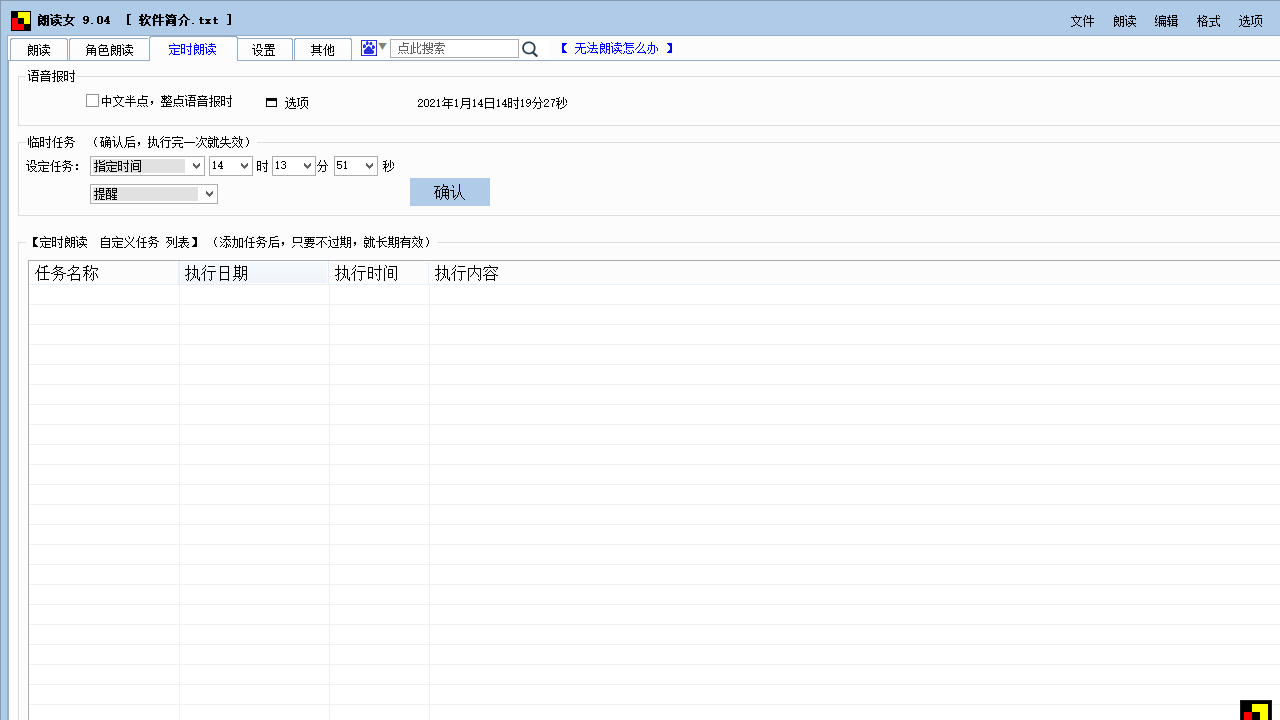Viewport: 1280px width, 720px height.
Task: Open the 无法朗读怎么办 help link
Action: pos(616,48)
